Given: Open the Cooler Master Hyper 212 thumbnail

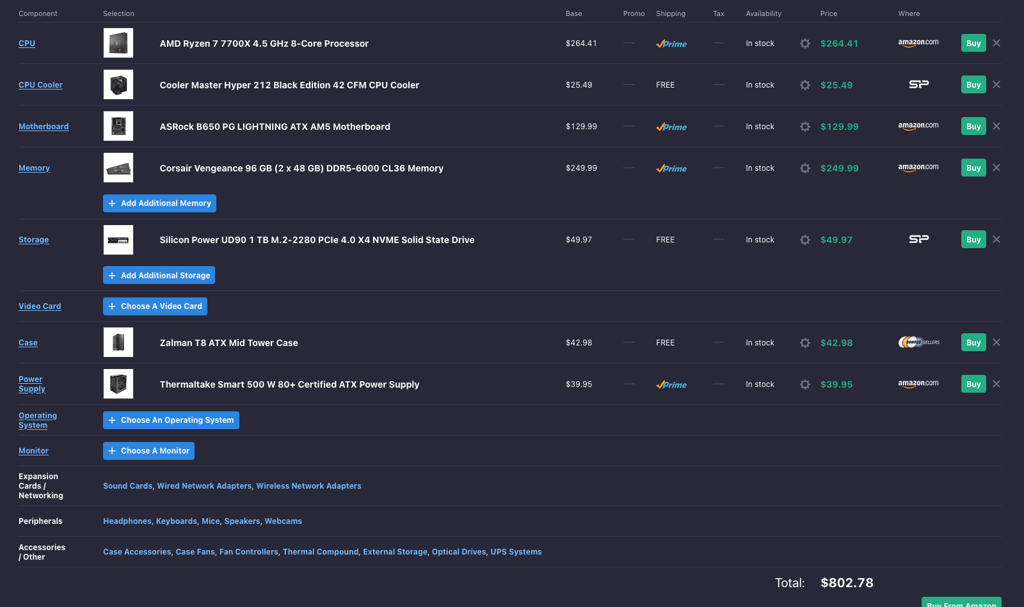Looking at the screenshot, I should click(118, 84).
